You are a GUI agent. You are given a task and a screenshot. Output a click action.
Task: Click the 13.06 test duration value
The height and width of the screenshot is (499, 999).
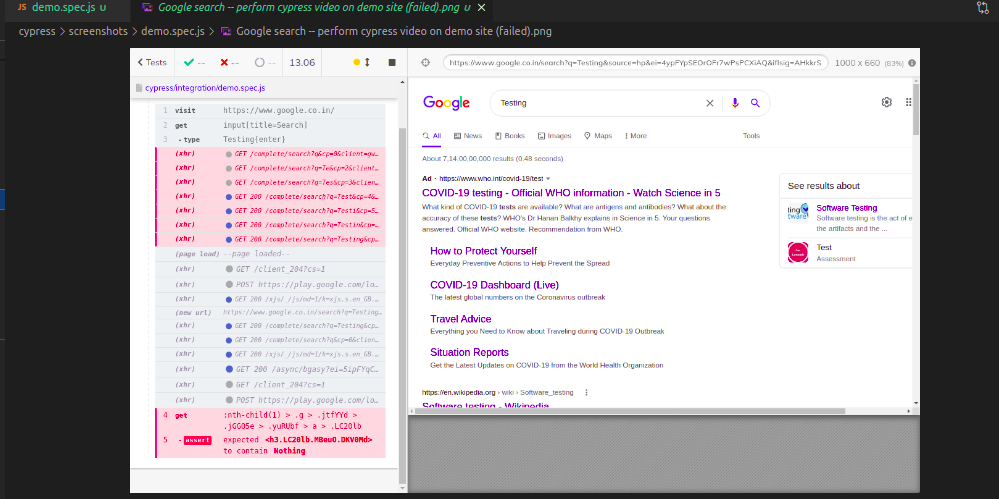[x=302, y=62]
